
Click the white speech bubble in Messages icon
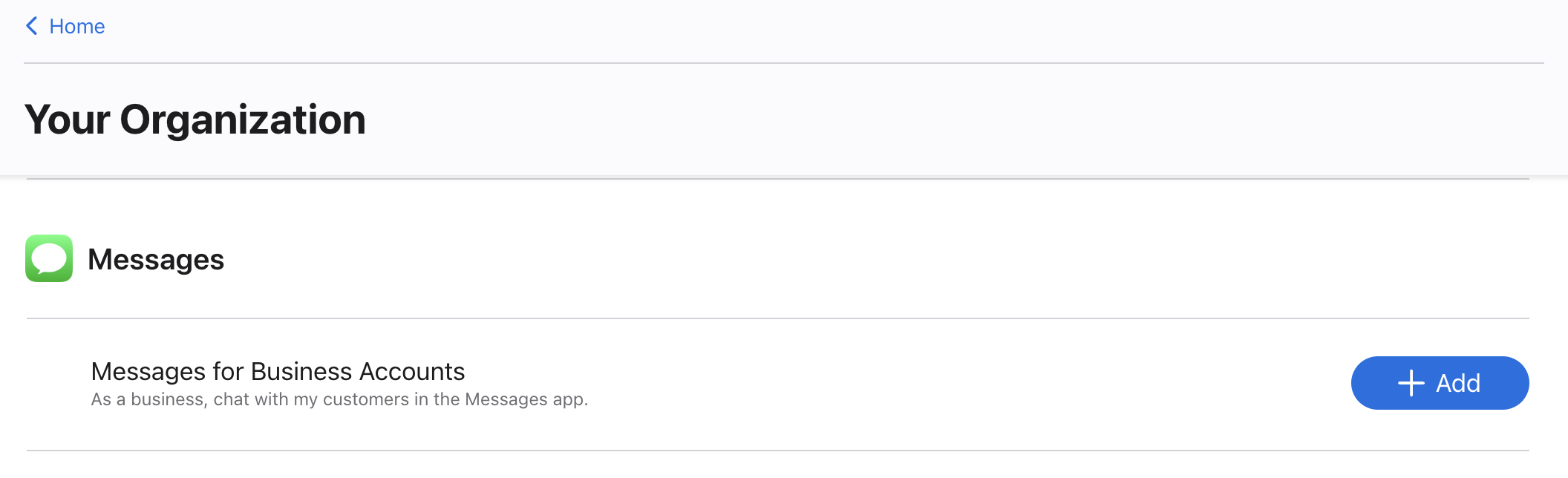pyautogui.click(x=49, y=258)
